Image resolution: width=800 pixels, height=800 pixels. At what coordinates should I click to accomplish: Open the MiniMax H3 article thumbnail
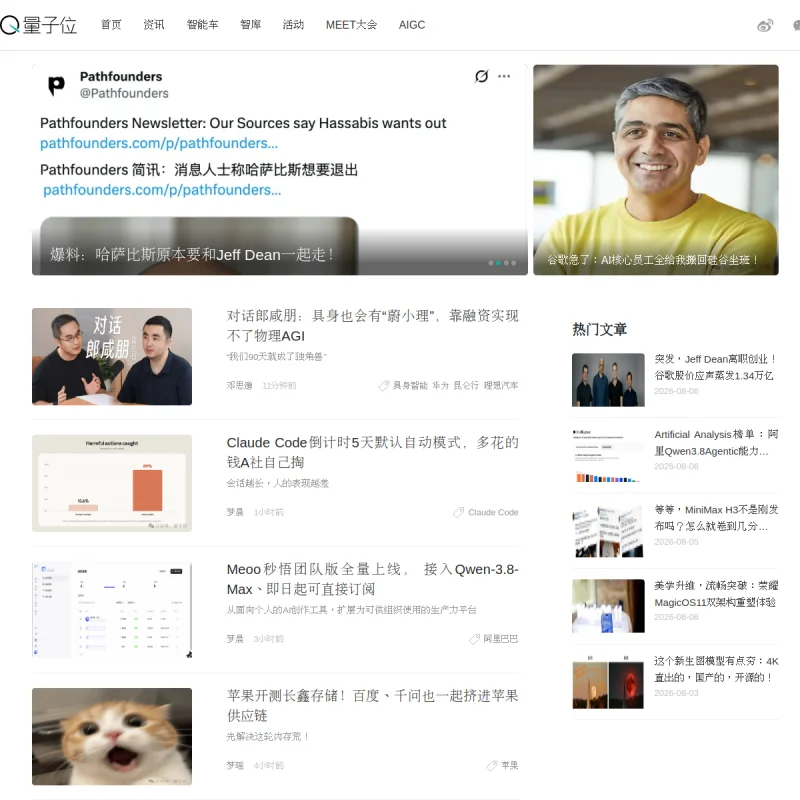[608, 531]
